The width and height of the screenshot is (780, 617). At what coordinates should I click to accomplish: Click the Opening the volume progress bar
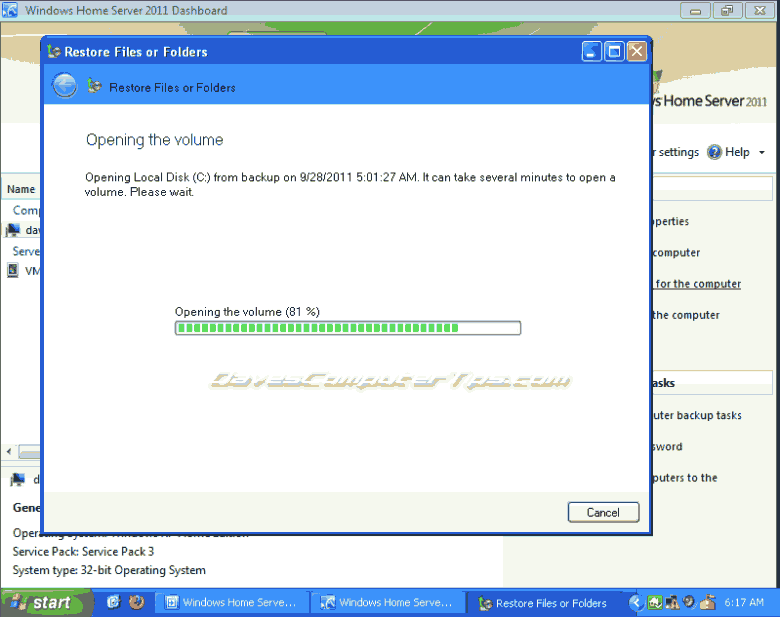(x=348, y=328)
